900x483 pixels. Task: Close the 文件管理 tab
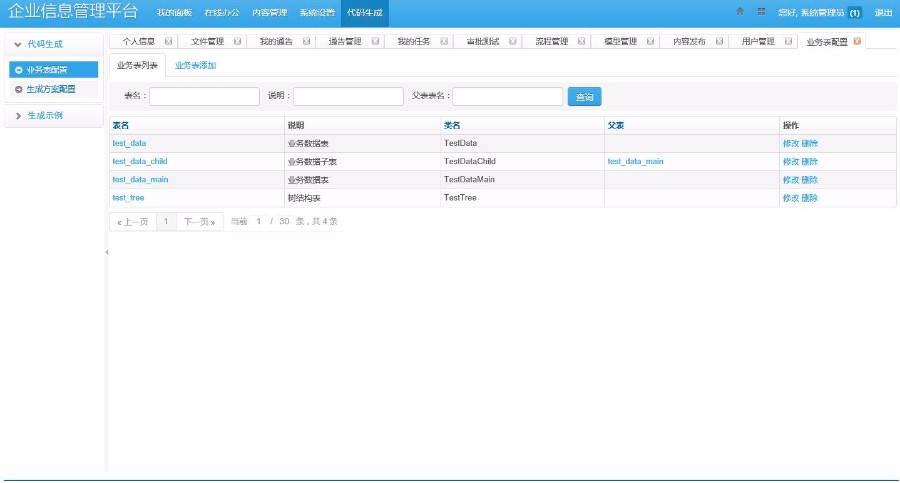click(x=237, y=41)
